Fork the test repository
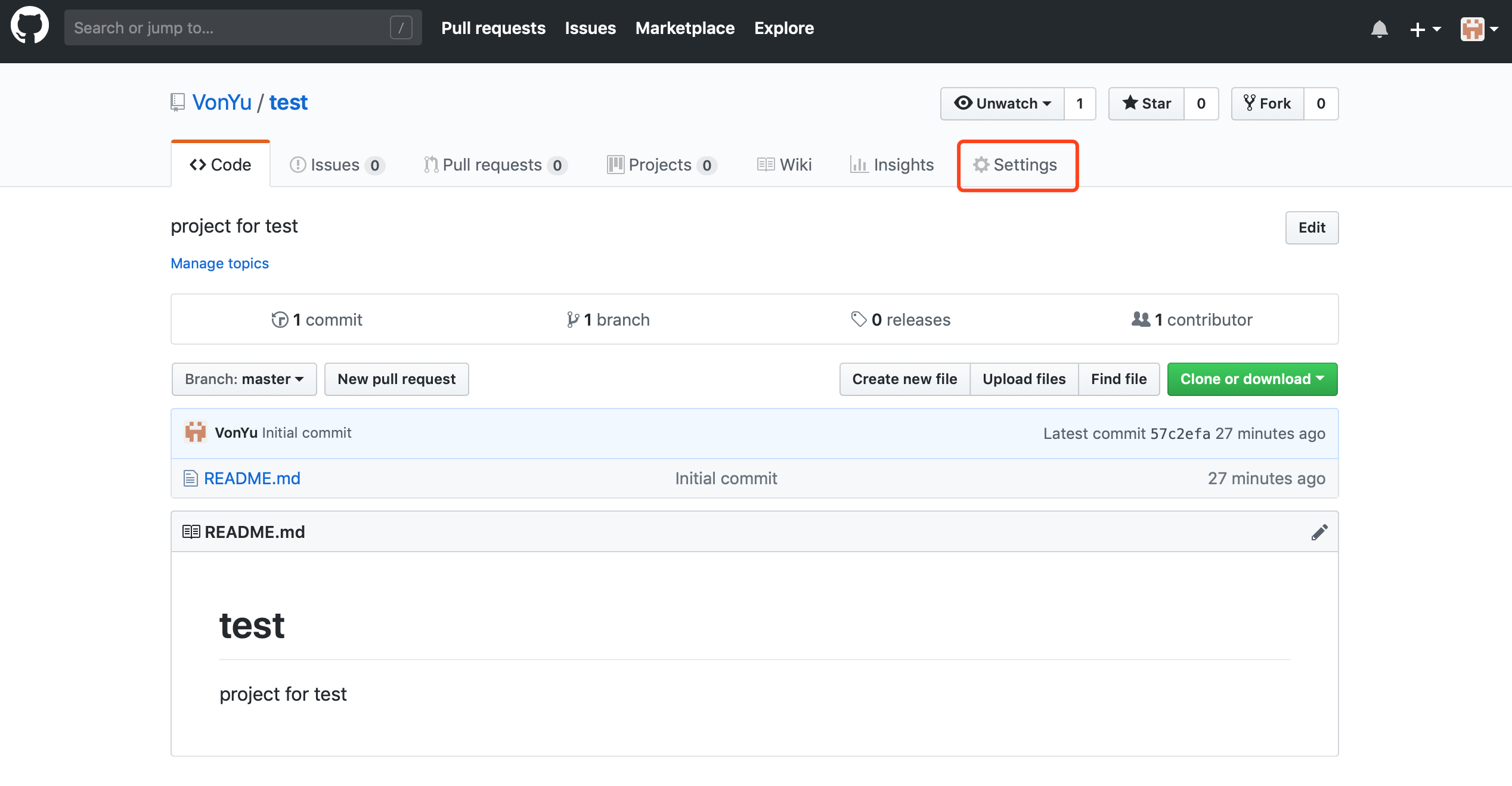This screenshot has height=786, width=1512. 1268,104
